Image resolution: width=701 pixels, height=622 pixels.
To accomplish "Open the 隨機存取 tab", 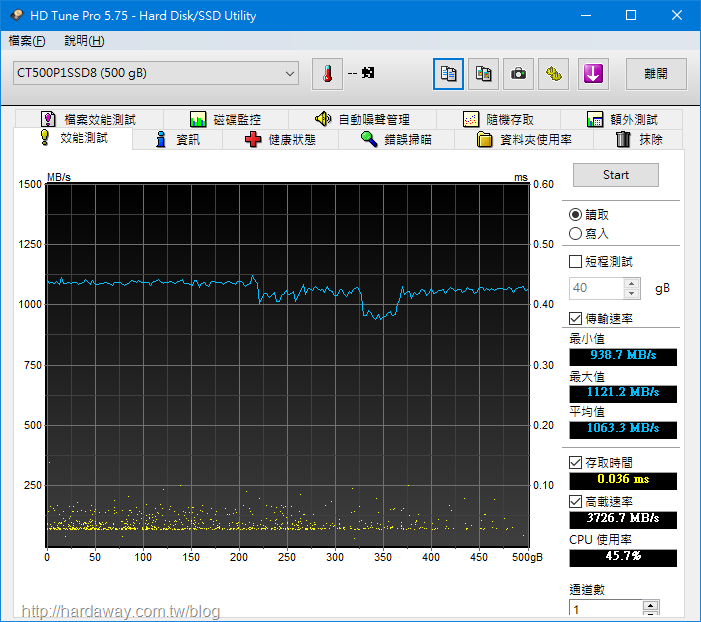I will (x=498, y=119).
